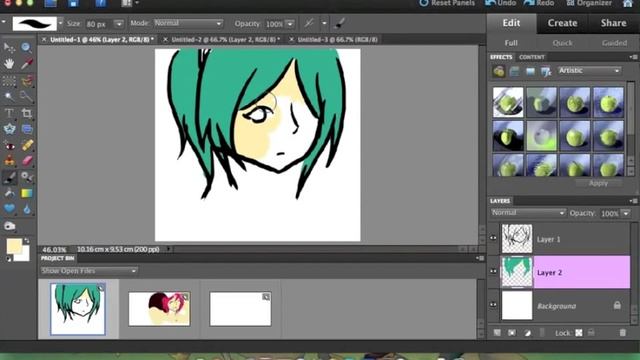Select the Magic Wand tool
Screen dimensions: 640x360
9,97
